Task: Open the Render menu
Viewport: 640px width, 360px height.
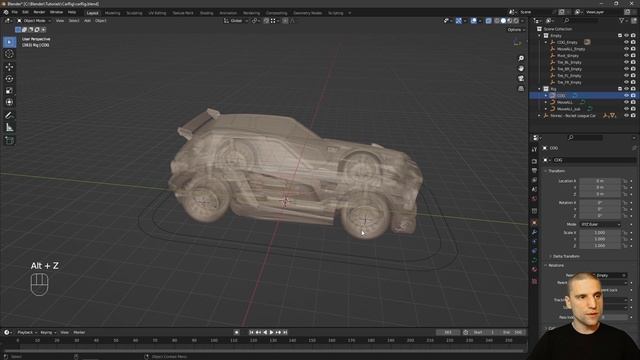Action: (39, 12)
